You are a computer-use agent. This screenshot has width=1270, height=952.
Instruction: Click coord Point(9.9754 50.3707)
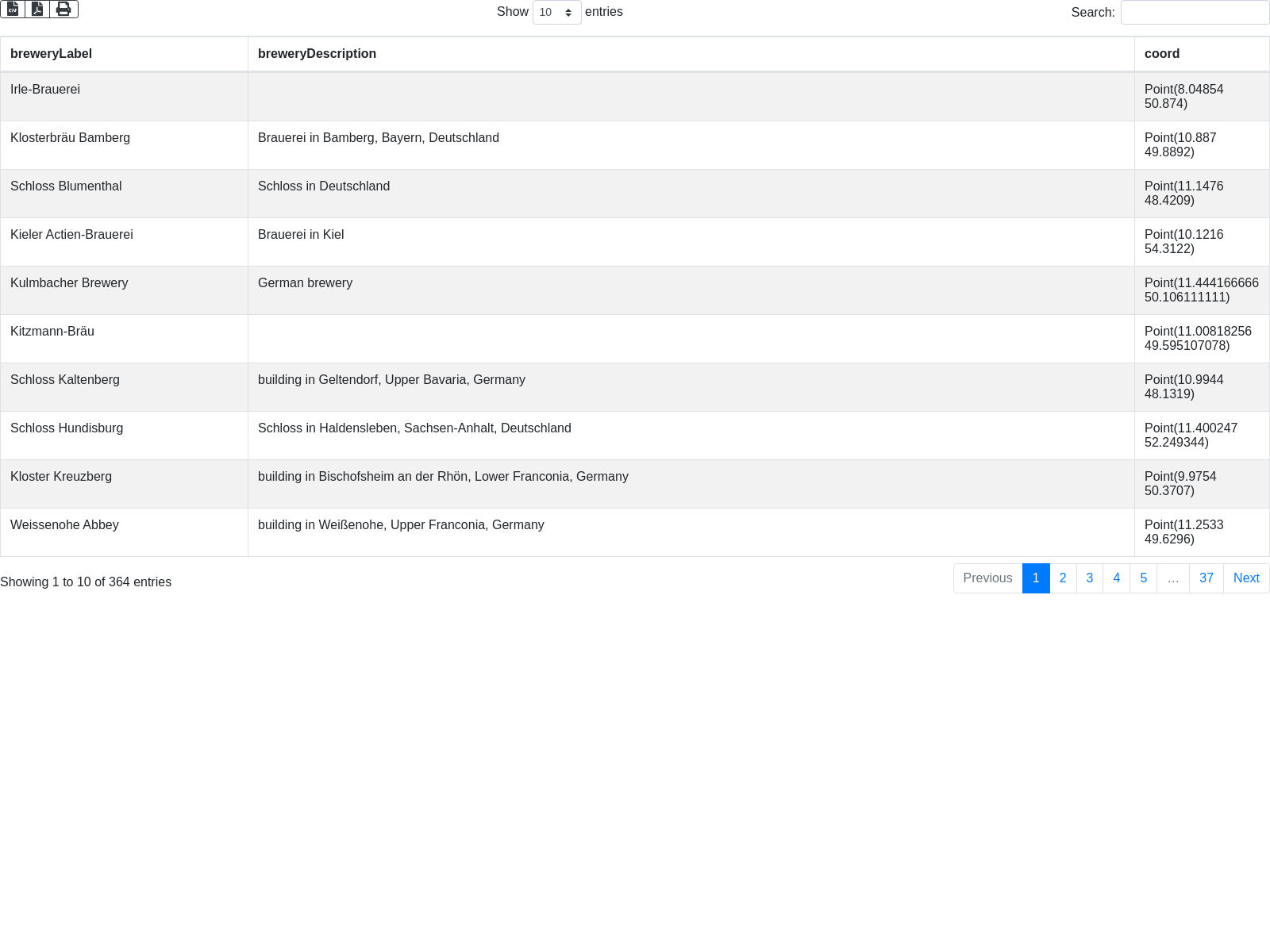click(1180, 484)
